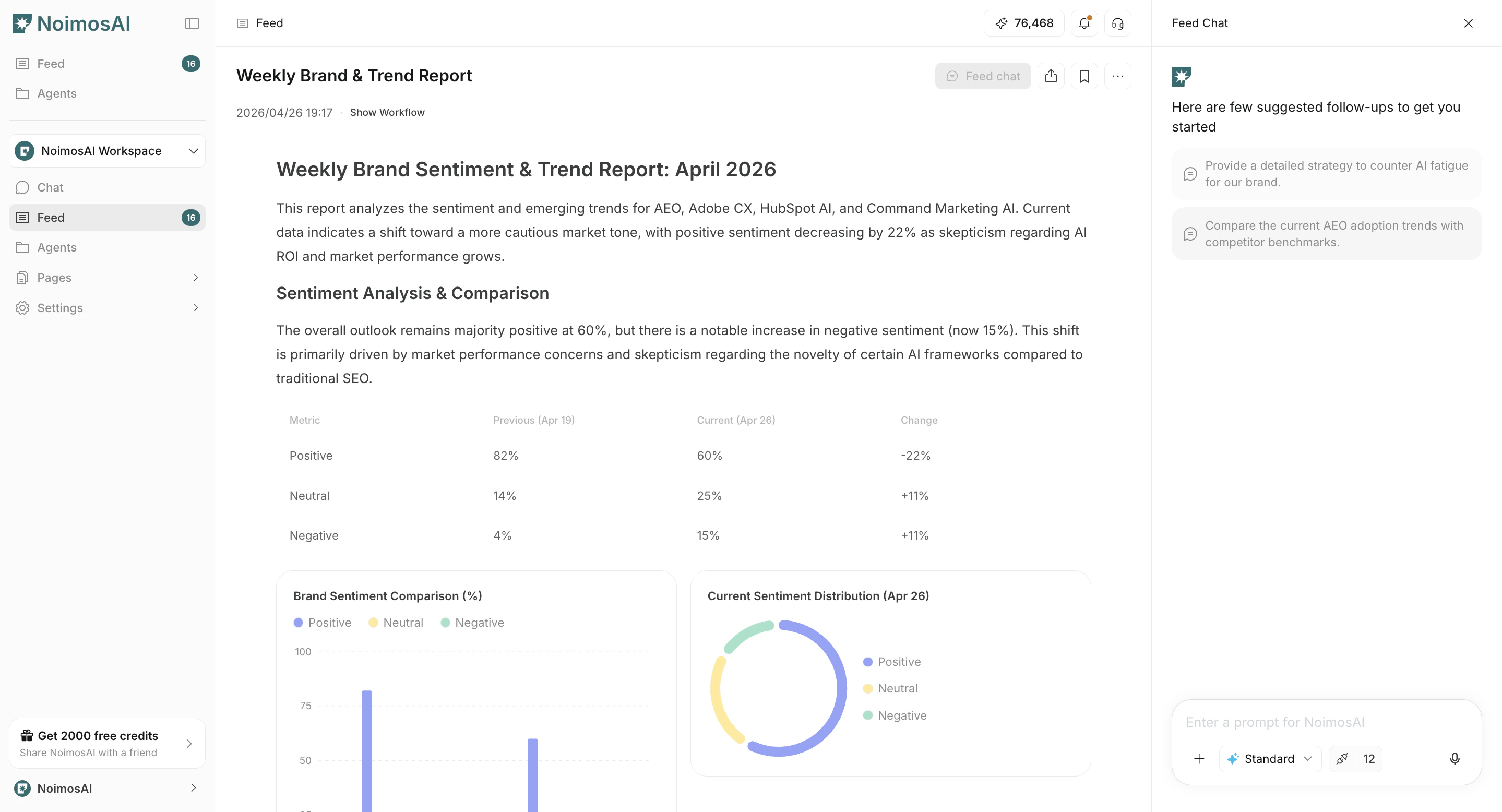Click the Feed chat button
Image resolution: width=1502 pixels, height=812 pixels.
click(x=983, y=76)
